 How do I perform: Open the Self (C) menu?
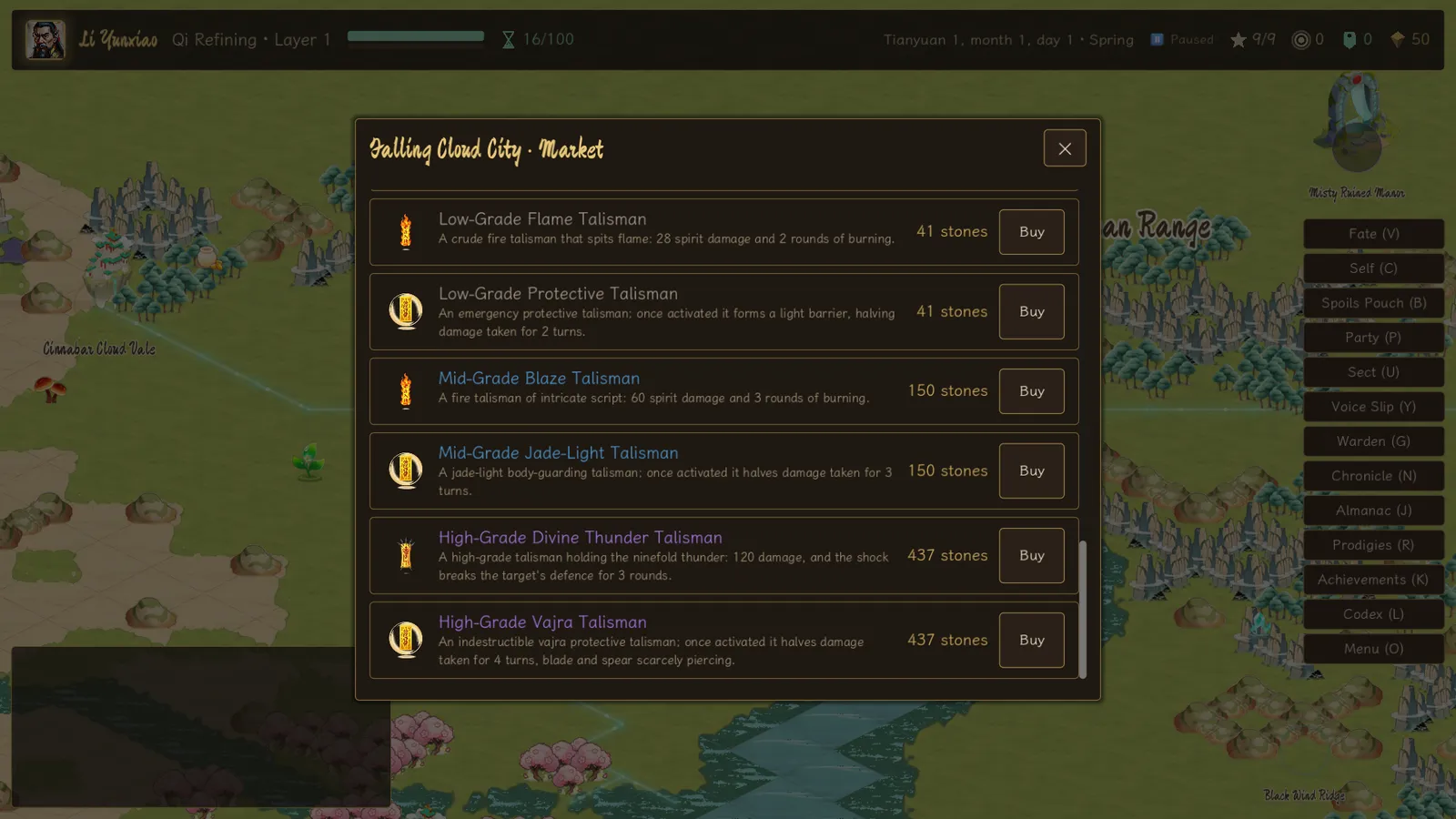(x=1374, y=268)
